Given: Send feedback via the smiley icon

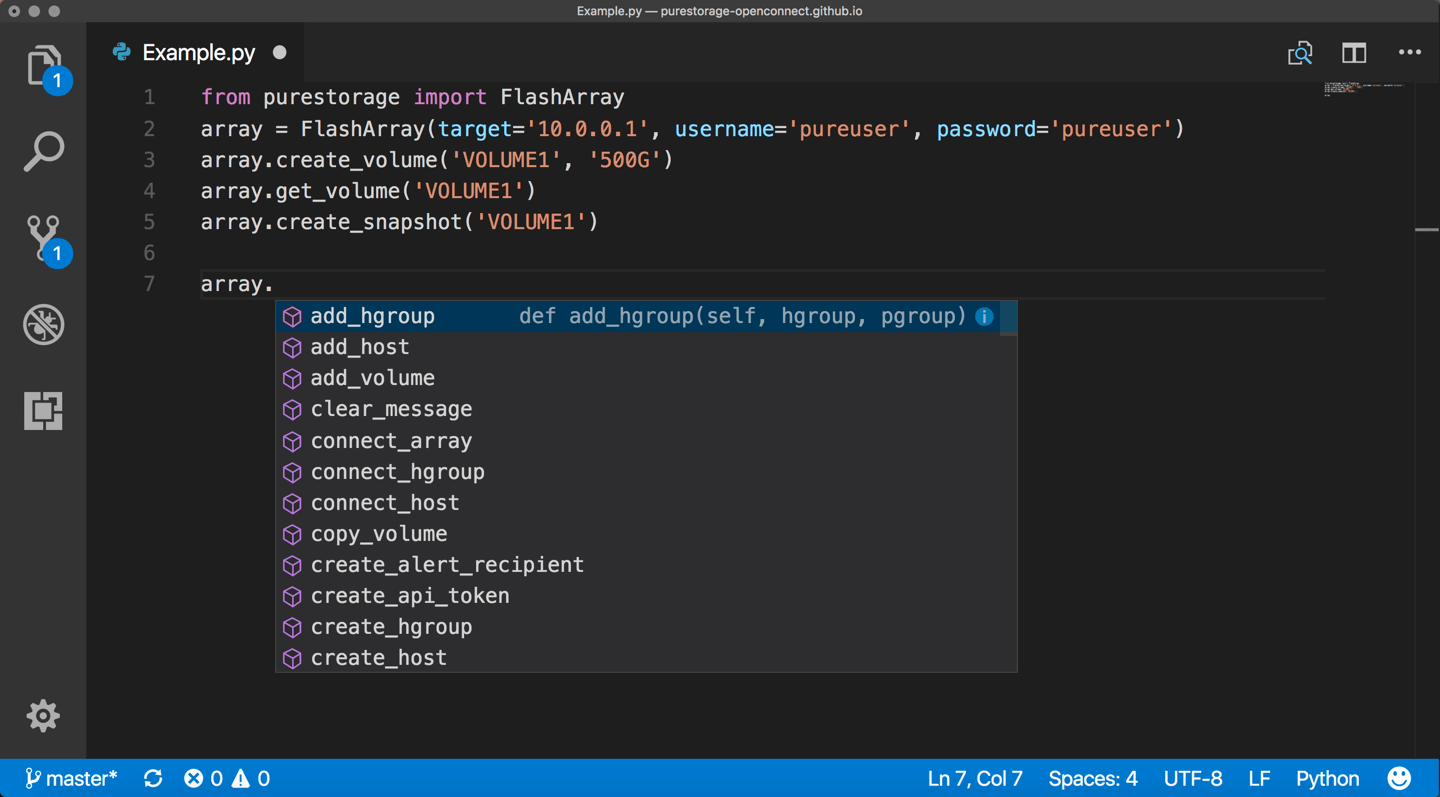Looking at the screenshot, I should coord(1398,777).
